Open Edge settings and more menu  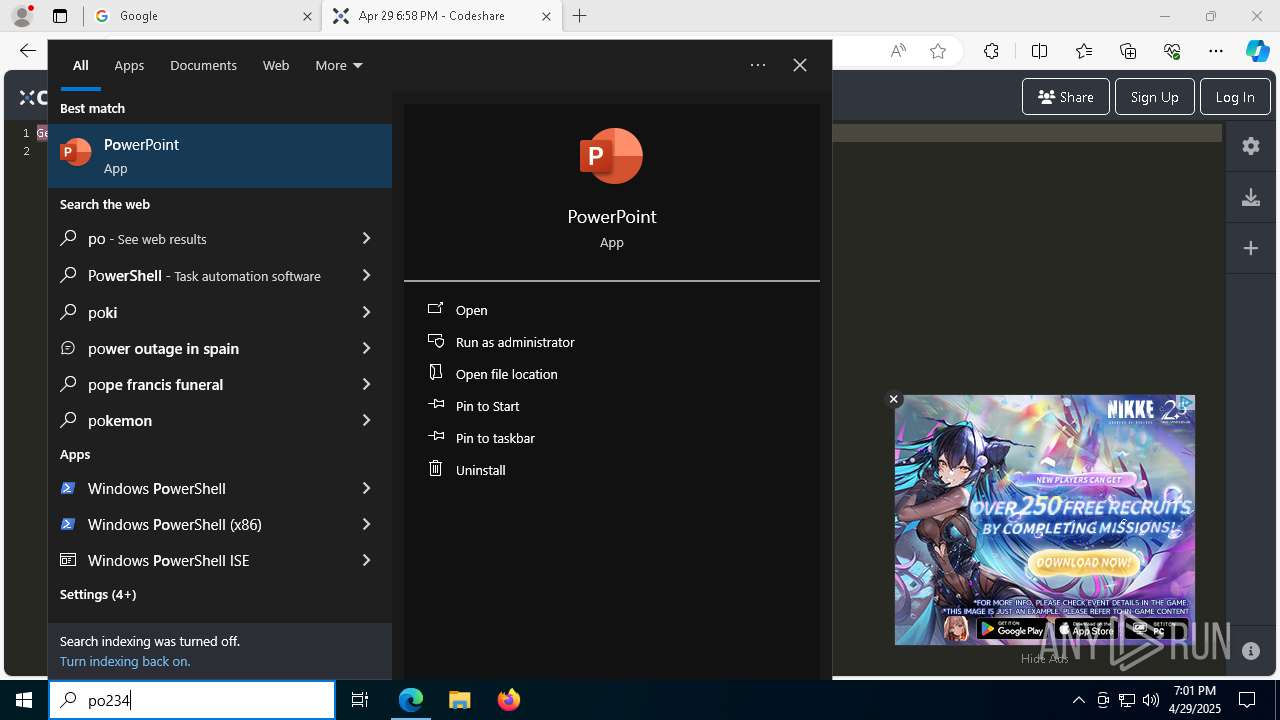pyautogui.click(x=1216, y=51)
